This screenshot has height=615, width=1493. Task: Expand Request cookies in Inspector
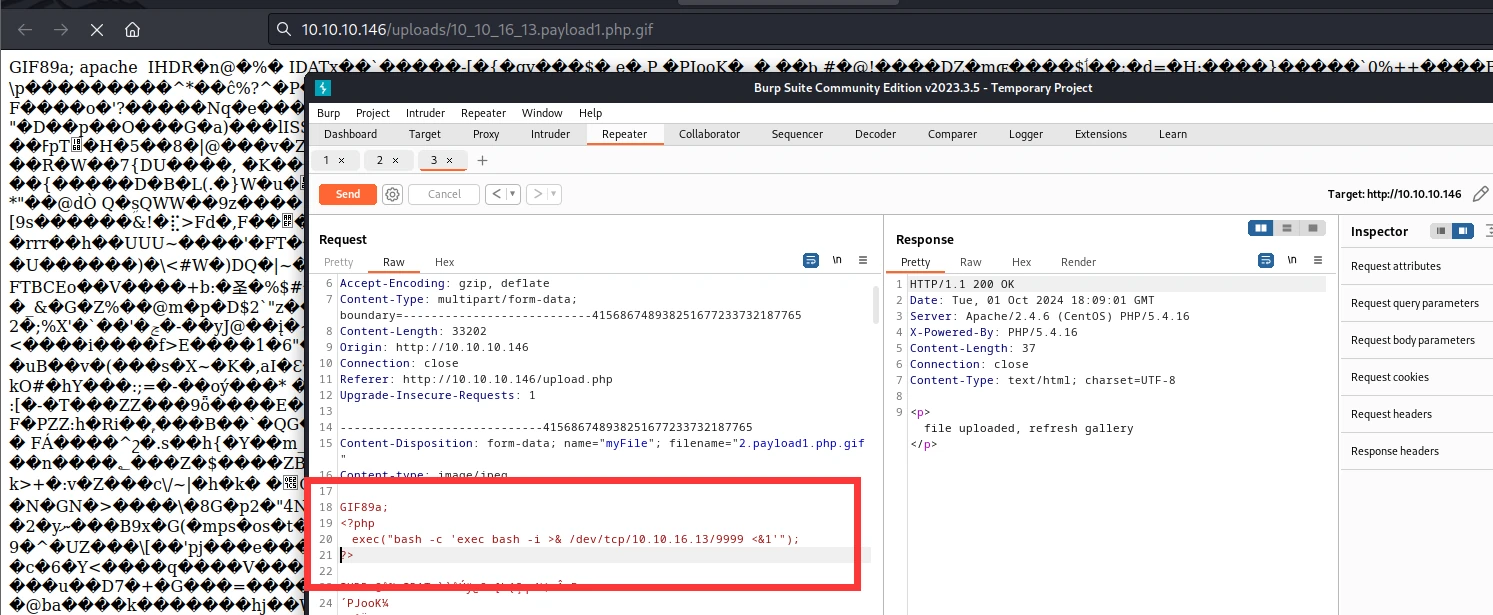pos(1417,377)
